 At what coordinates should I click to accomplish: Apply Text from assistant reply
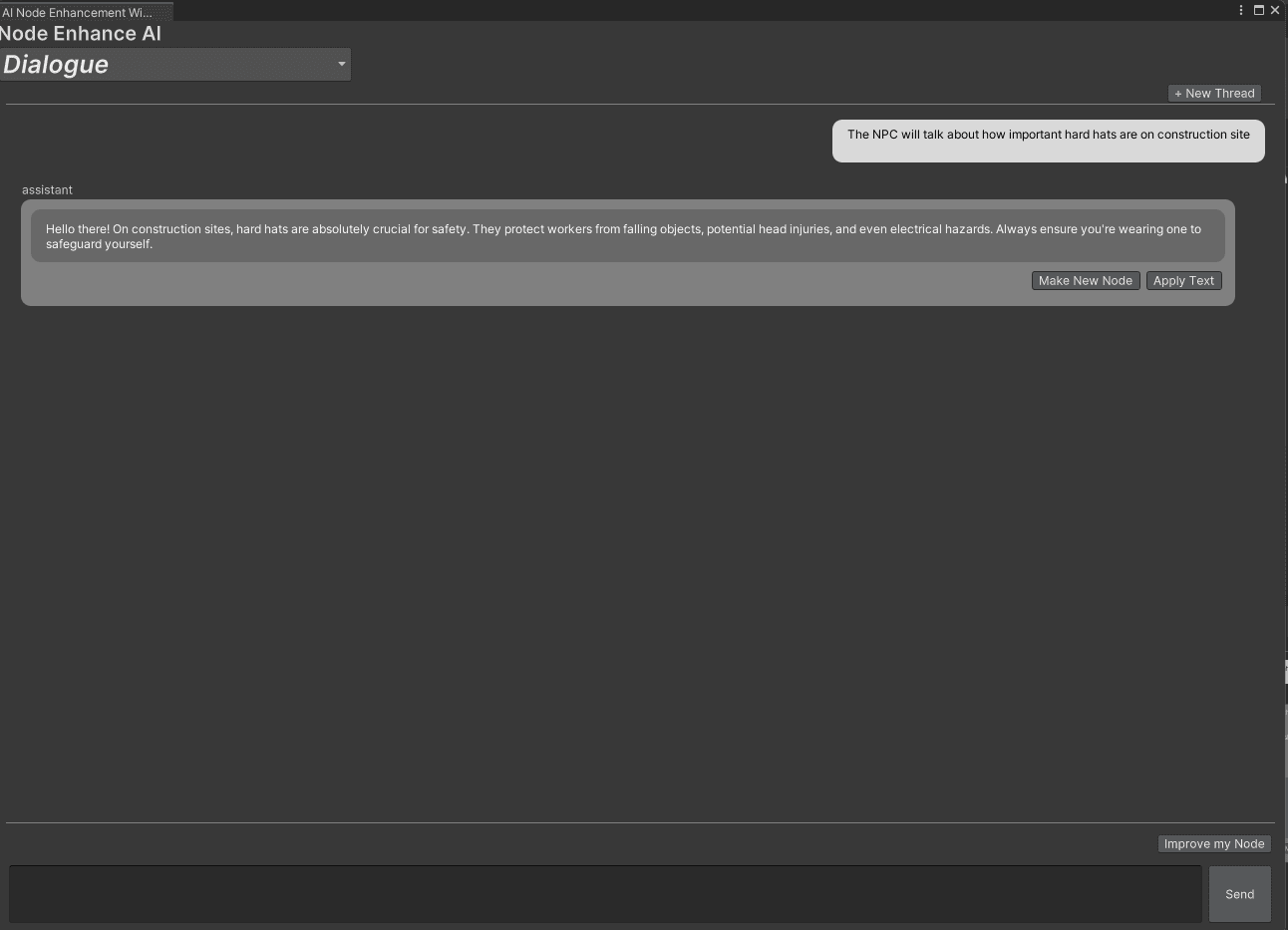[x=1183, y=281]
